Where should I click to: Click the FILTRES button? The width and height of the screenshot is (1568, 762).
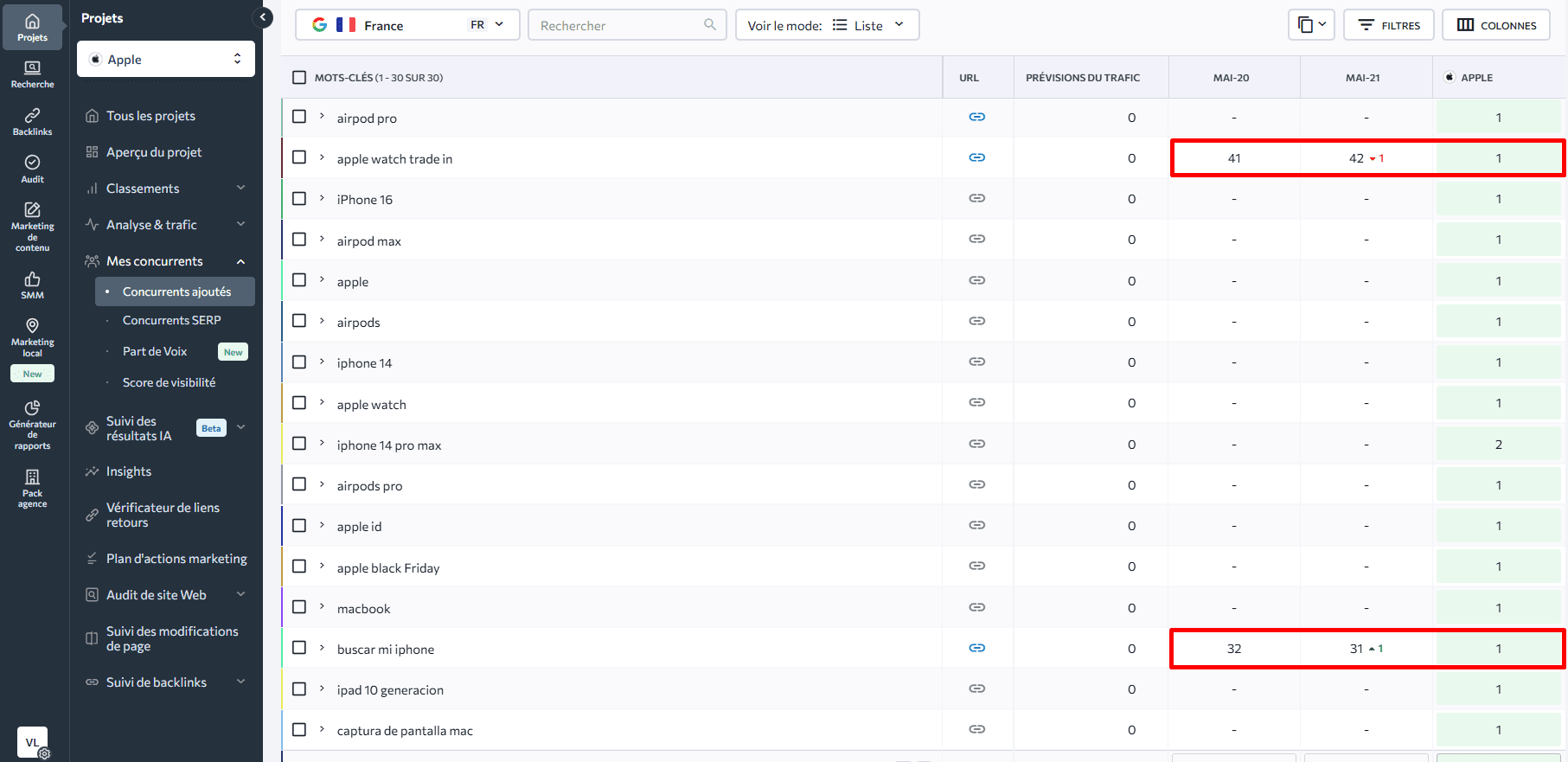pyautogui.click(x=1389, y=25)
